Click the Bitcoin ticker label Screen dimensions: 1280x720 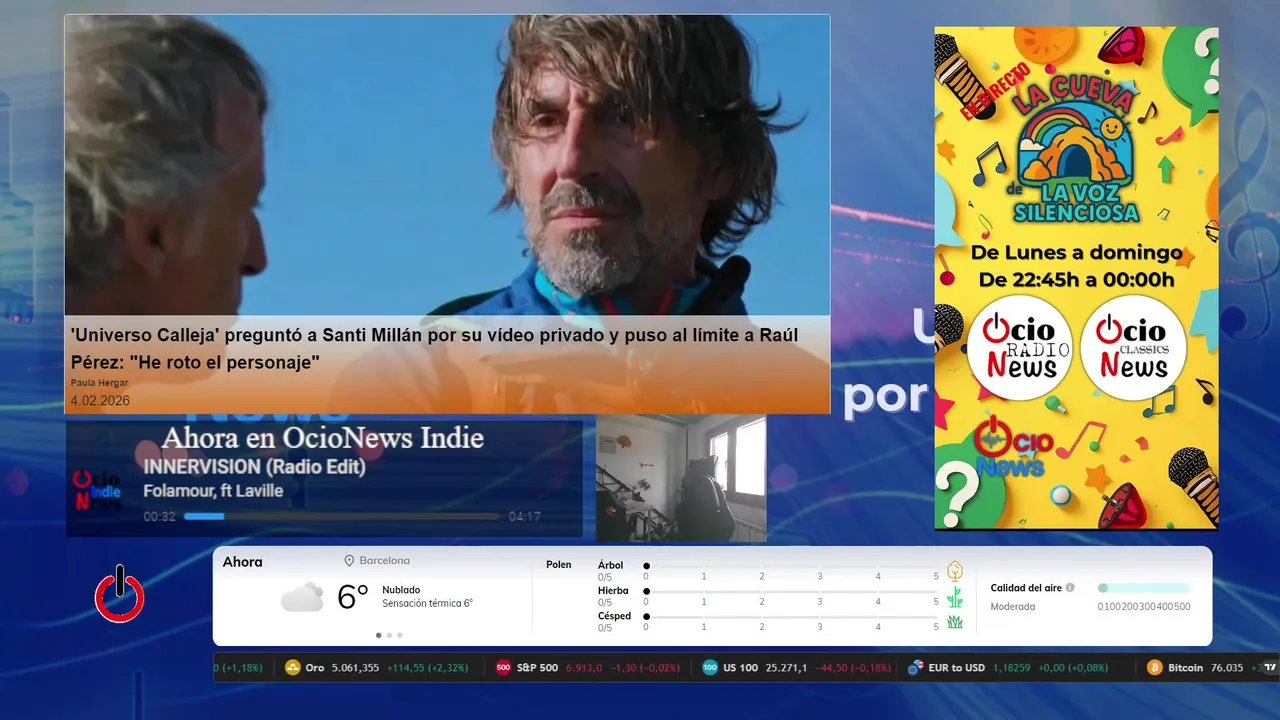tap(1185, 667)
